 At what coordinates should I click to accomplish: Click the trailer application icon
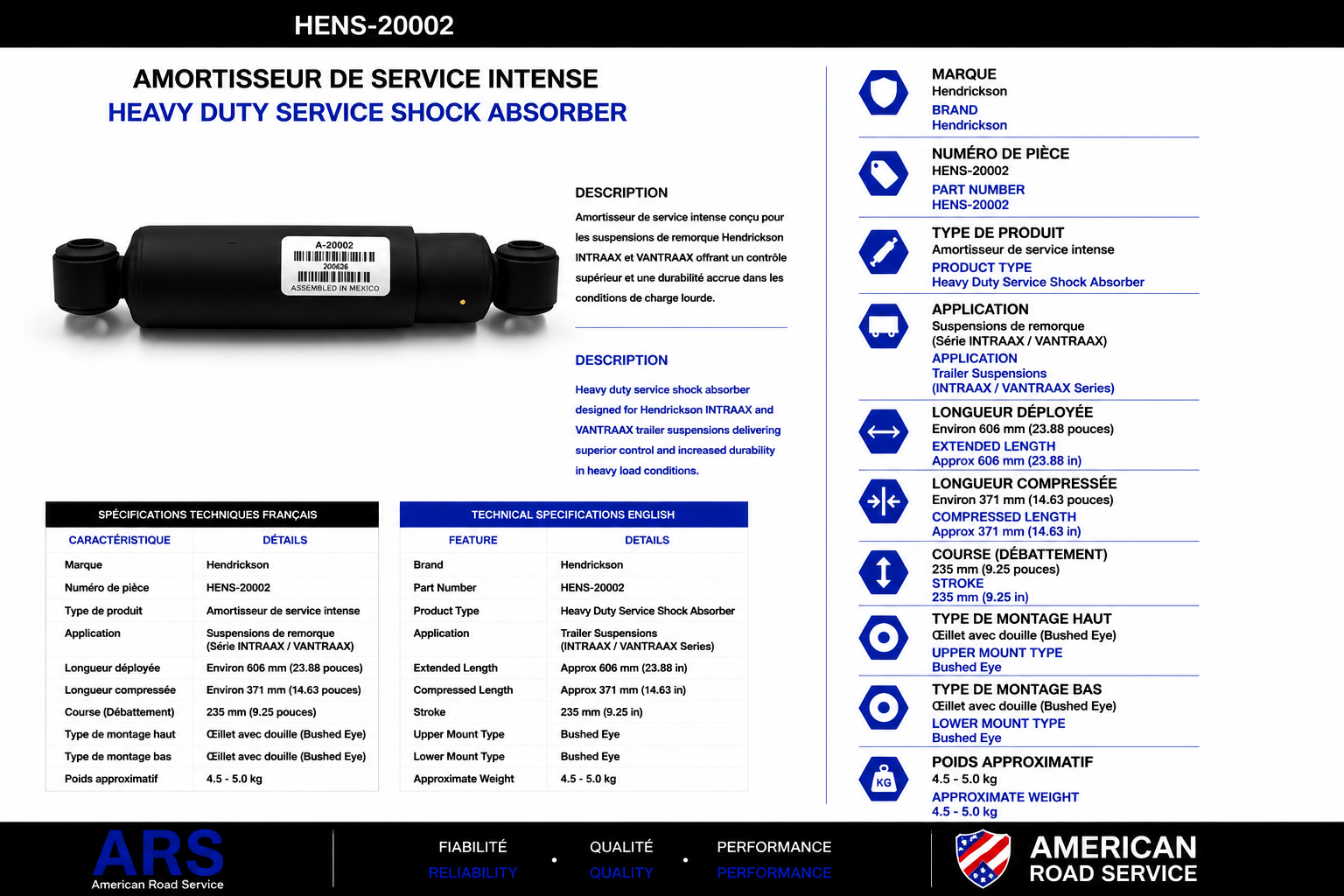tap(884, 326)
